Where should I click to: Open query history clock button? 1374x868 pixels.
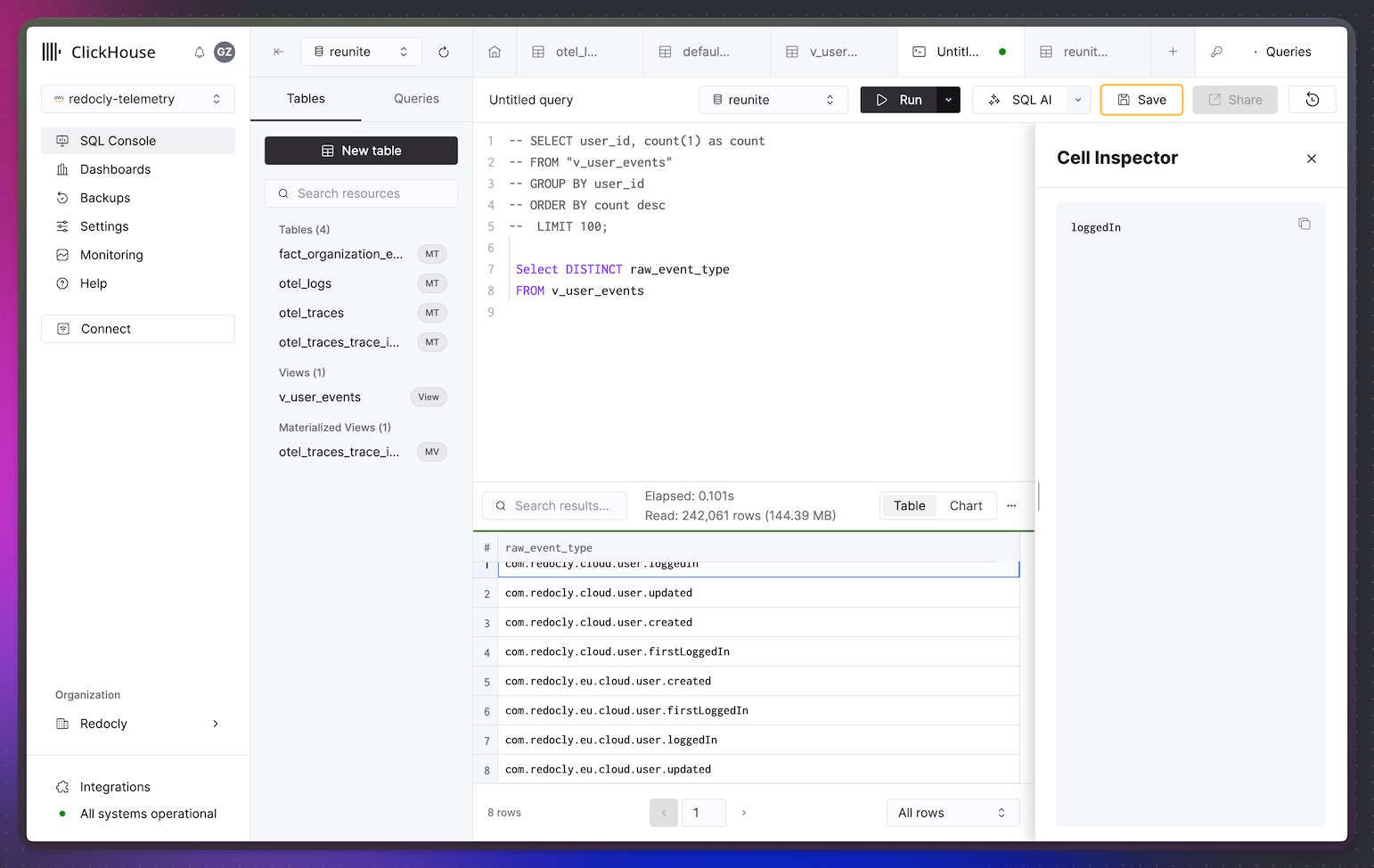[x=1312, y=100]
